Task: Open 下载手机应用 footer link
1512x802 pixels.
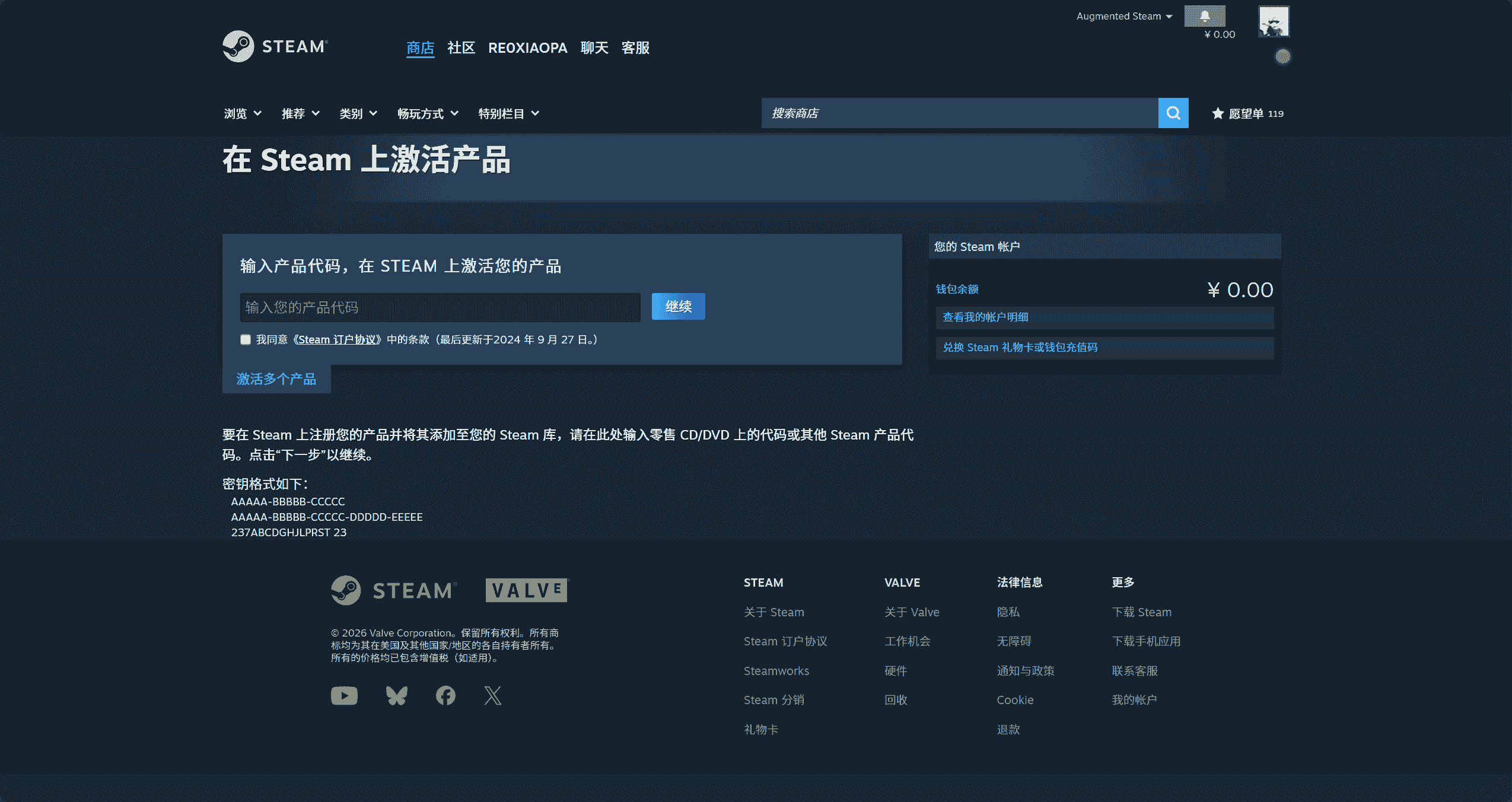Action: pyautogui.click(x=1146, y=641)
